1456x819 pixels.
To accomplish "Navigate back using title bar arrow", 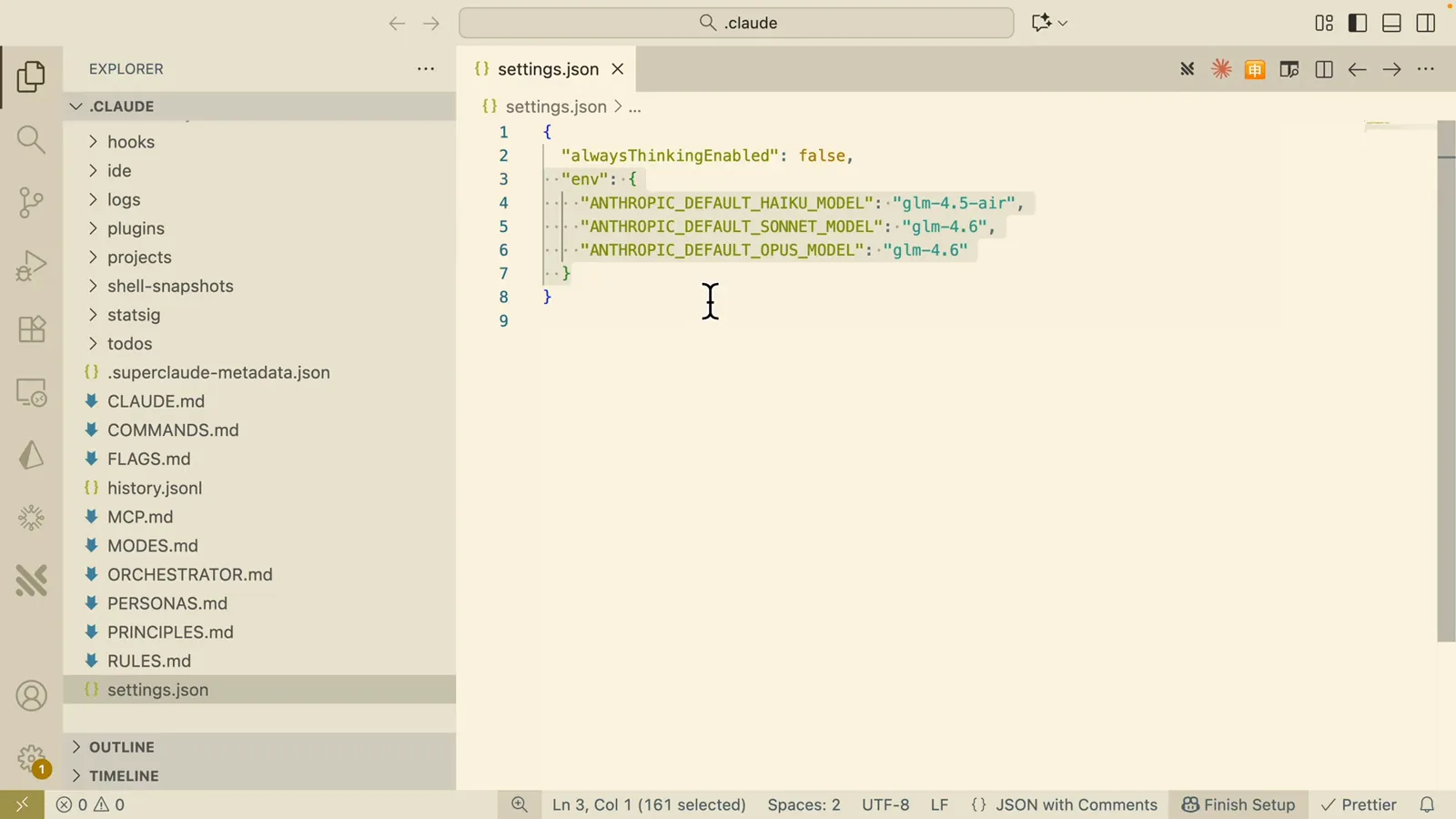I will tap(397, 24).
